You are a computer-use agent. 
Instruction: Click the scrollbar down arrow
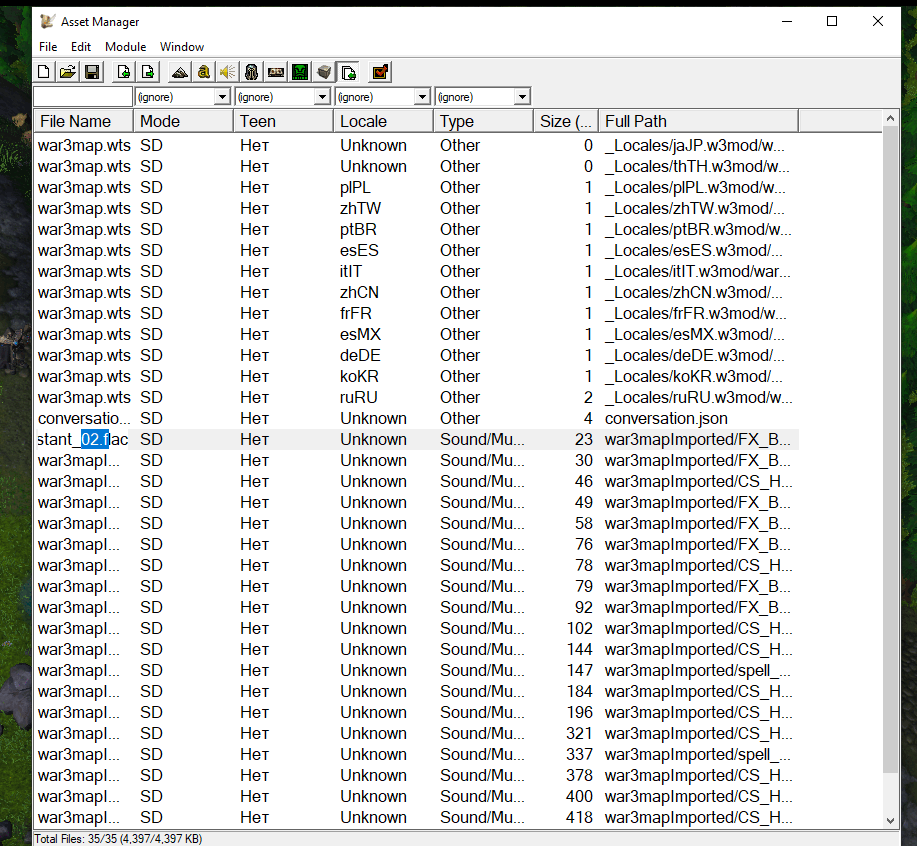click(x=890, y=820)
